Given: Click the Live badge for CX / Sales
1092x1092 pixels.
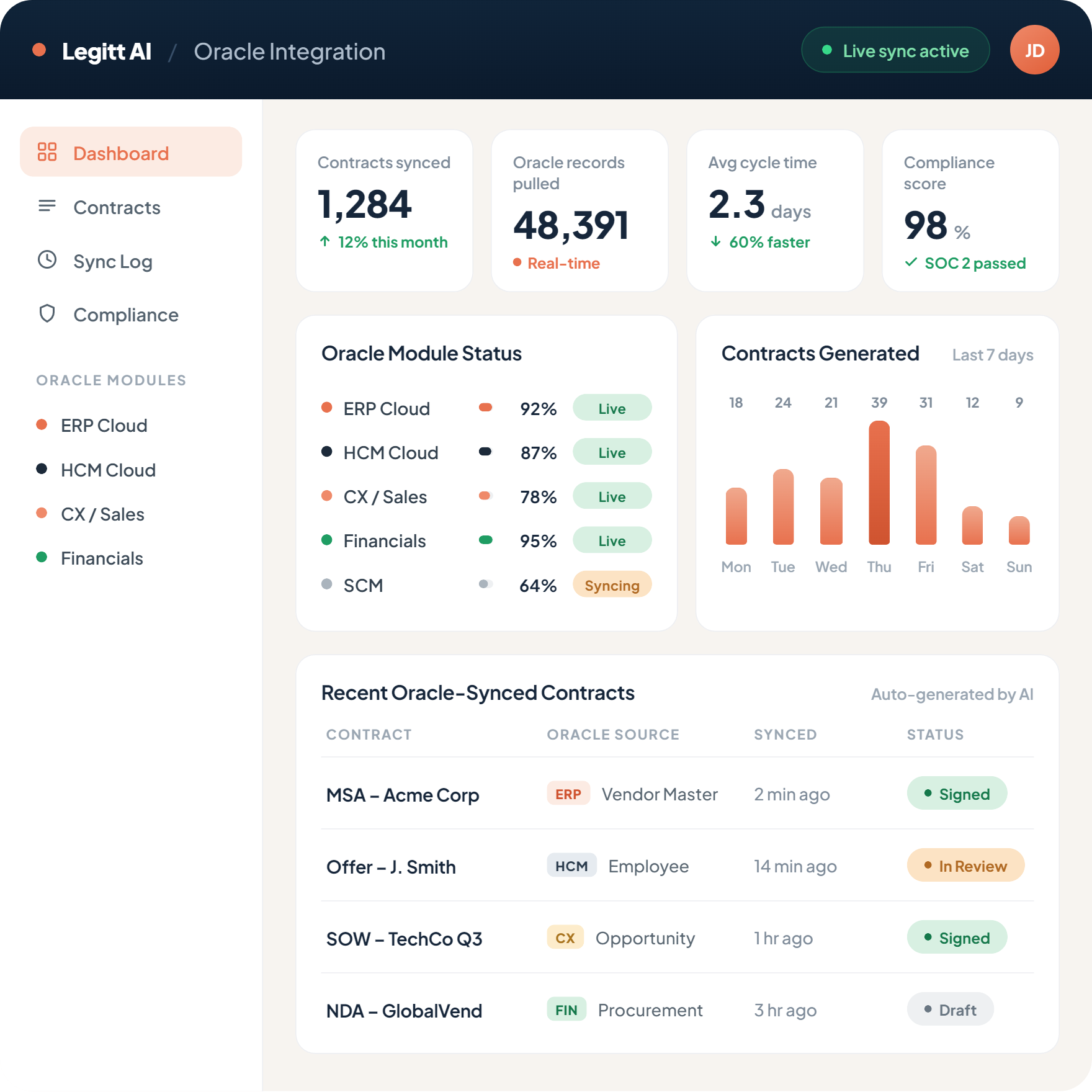Looking at the screenshot, I should point(612,496).
